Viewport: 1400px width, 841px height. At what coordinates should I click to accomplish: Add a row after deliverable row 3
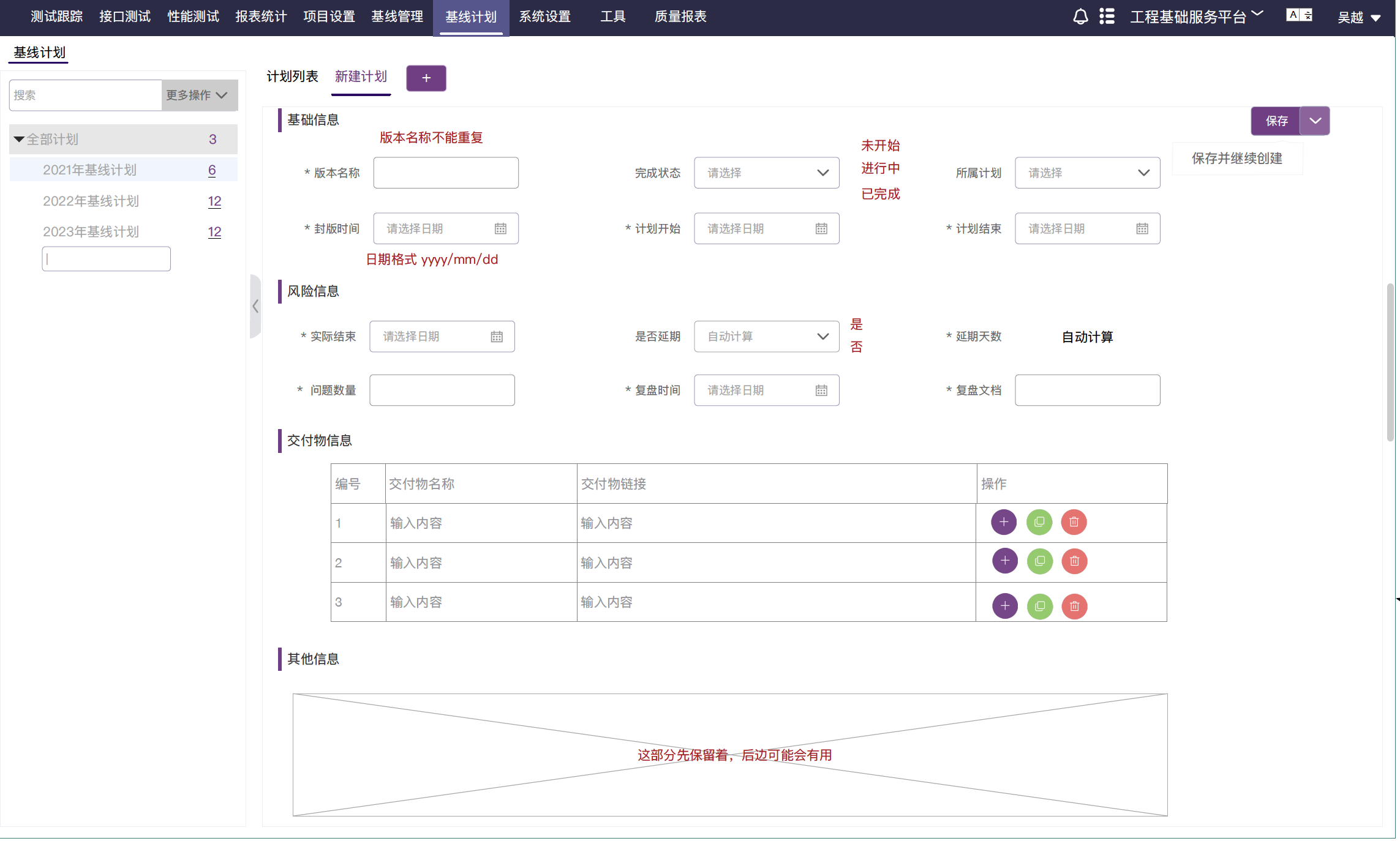(1005, 606)
